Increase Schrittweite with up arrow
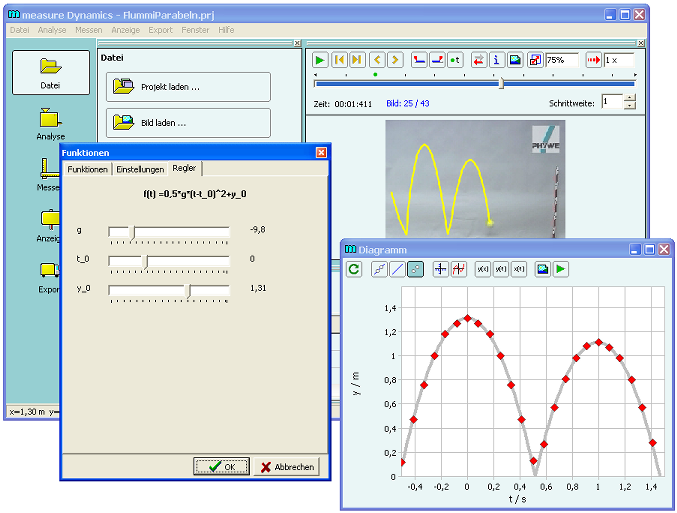The width and height of the screenshot is (677, 513). point(630,98)
